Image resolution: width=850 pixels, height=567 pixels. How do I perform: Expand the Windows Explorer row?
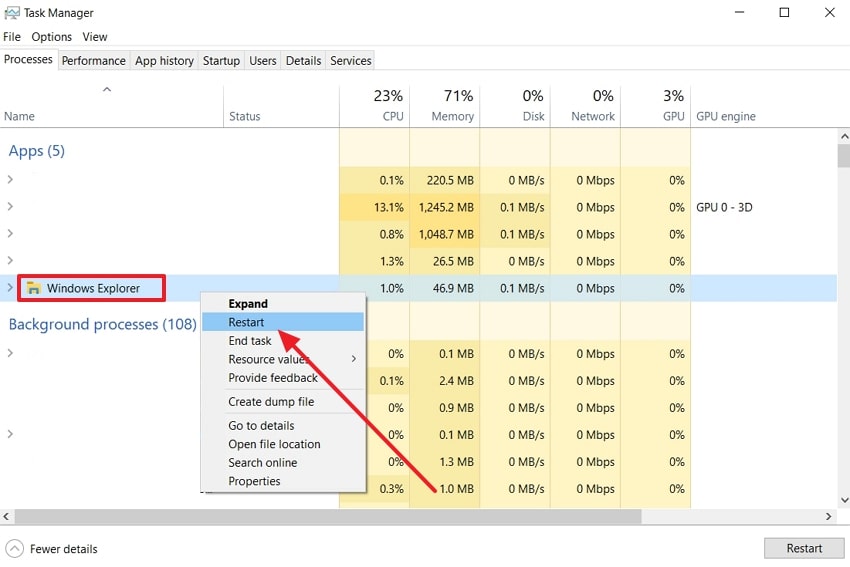coord(10,288)
